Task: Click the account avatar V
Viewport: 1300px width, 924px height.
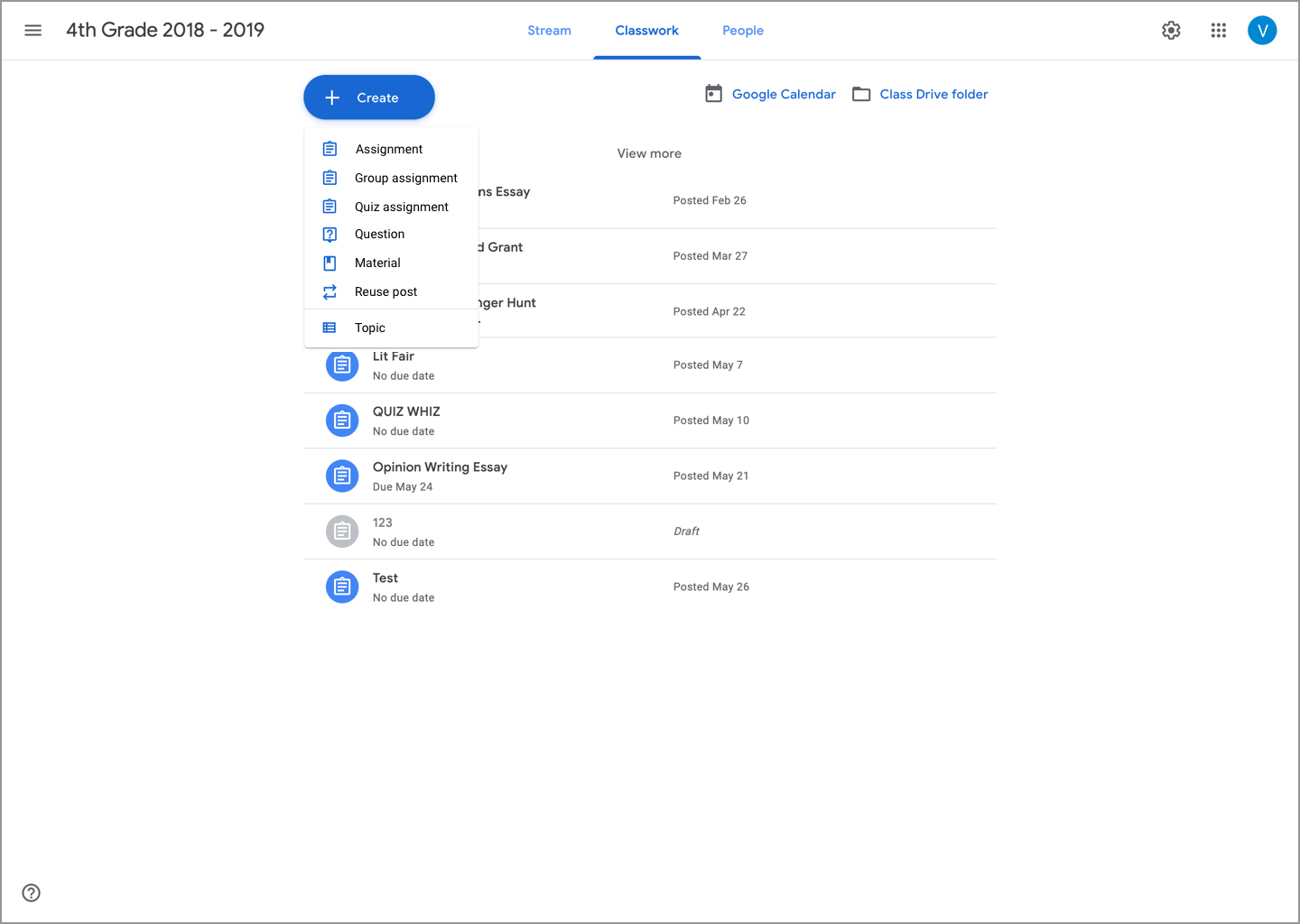Action: point(1261,31)
